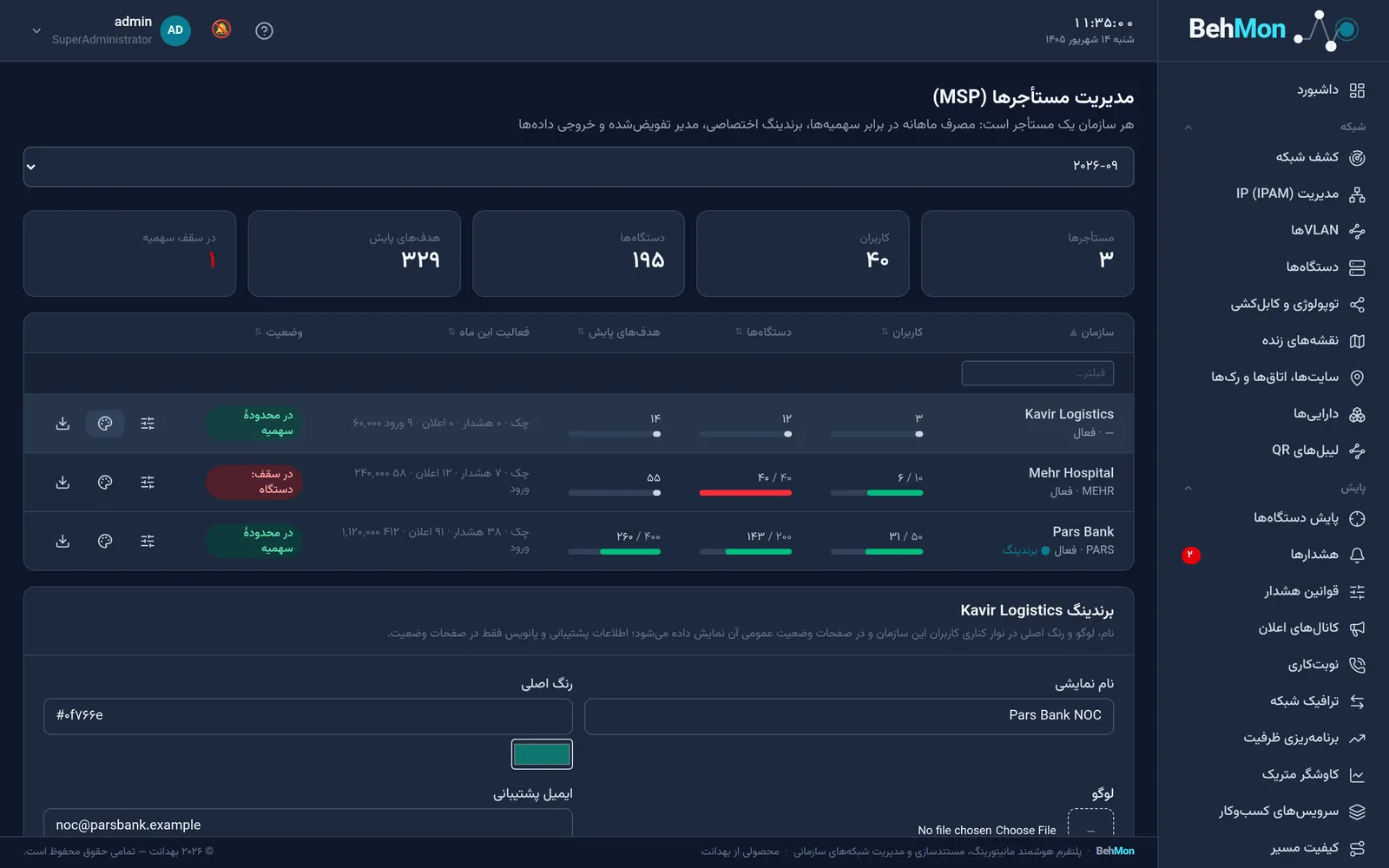
Task: Click the برنامه‌ریزی ظرفیت trend icon
Action: (x=1358, y=739)
